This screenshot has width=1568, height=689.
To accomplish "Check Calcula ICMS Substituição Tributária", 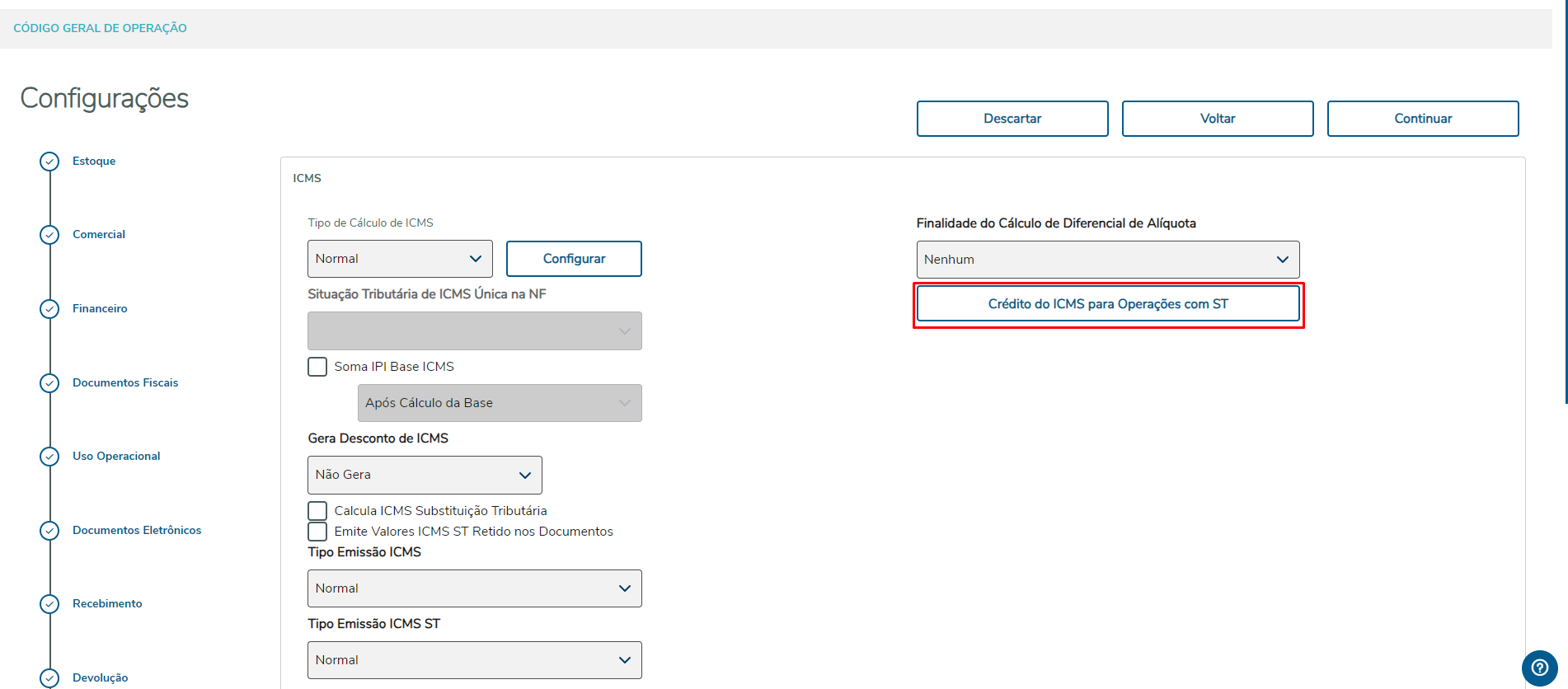I will point(317,511).
